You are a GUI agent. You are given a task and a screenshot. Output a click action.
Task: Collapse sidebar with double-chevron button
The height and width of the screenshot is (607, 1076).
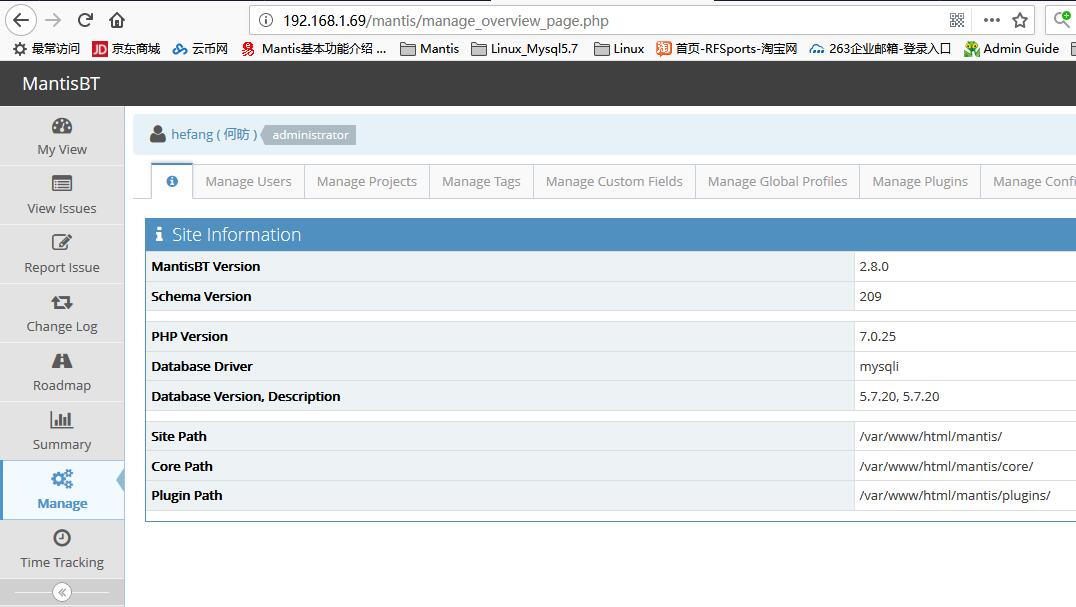62,592
